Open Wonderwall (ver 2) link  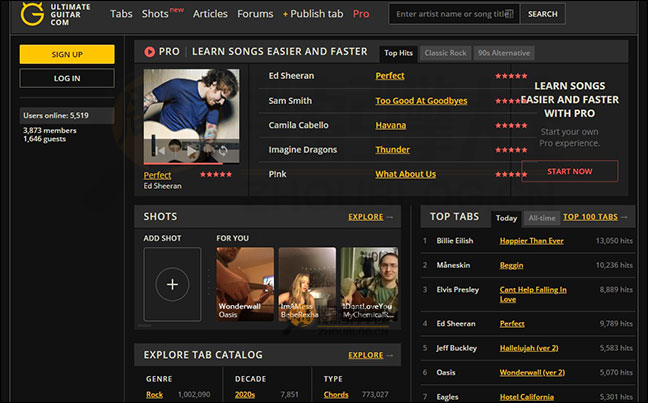[x=532, y=372]
